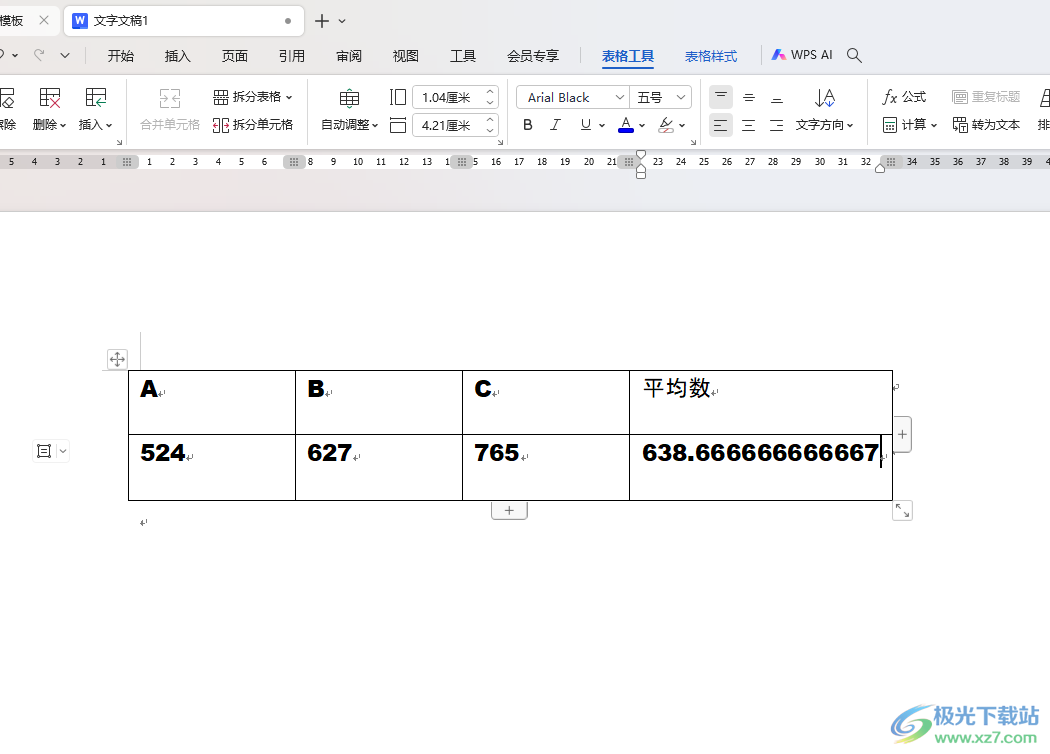Image resolution: width=1050 pixels, height=754 pixels.
Task: Toggle left text alignment in cell
Action: [721, 125]
